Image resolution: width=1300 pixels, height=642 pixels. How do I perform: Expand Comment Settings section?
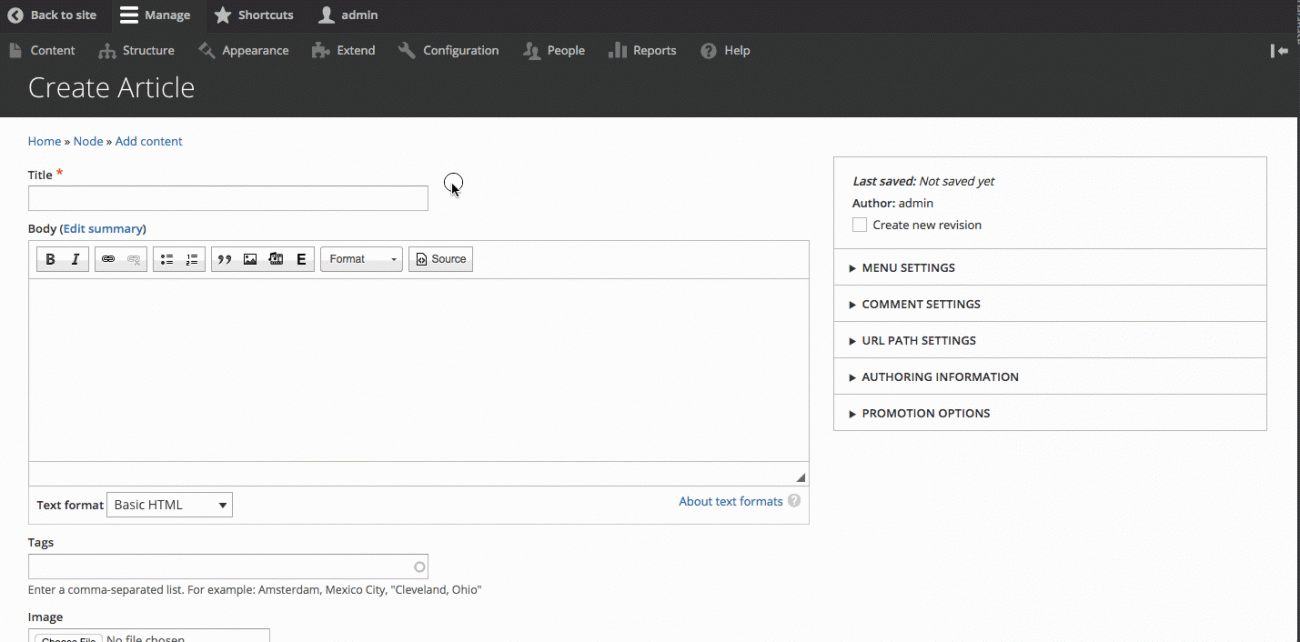click(1050, 304)
